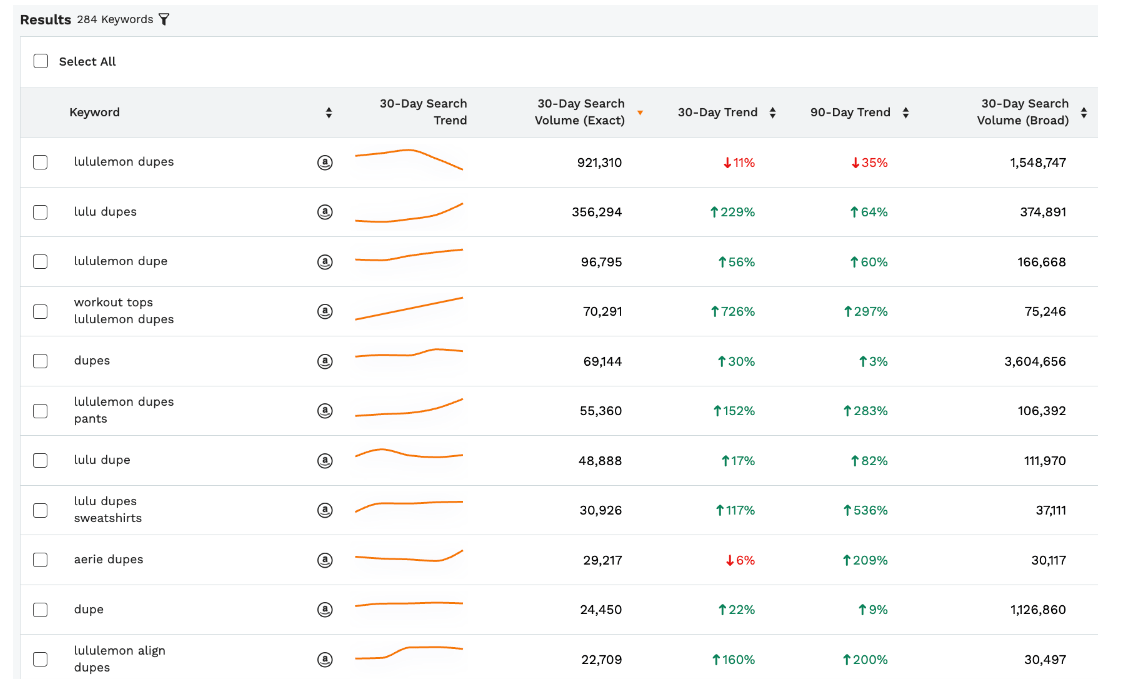The image size is (1132, 686).
Task: Click exact volume value 69,144
Action: [x=602, y=361]
